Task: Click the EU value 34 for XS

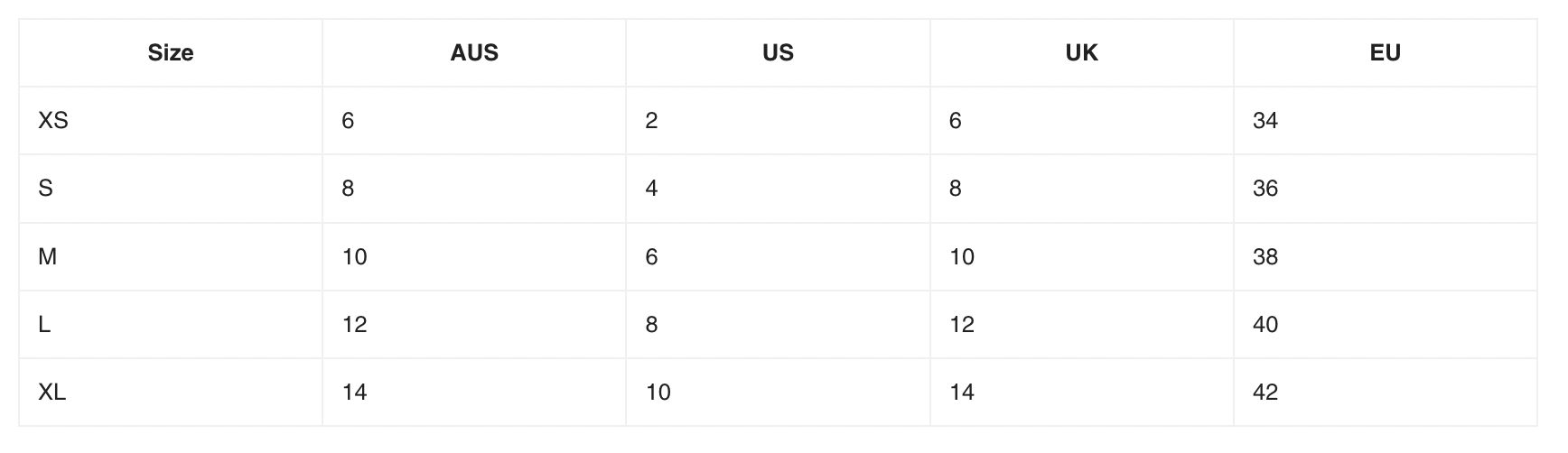Action: pyautogui.click(x=1265, y=121)
